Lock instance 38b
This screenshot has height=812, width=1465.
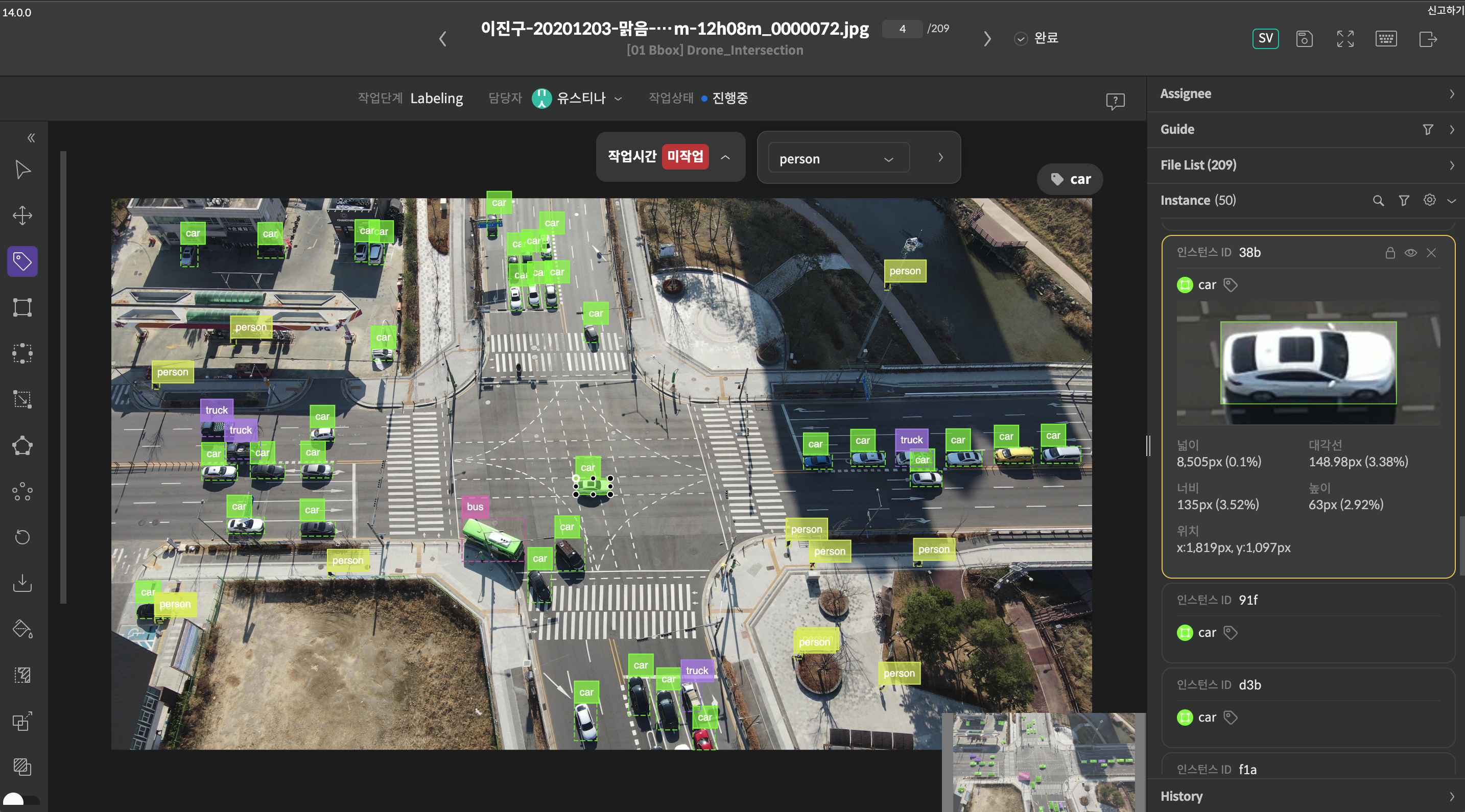1390,252
